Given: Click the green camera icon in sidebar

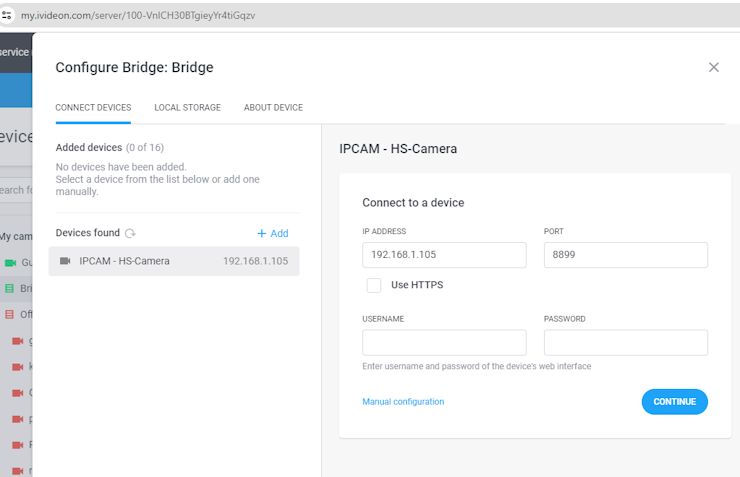Looking at the screenshot, I should pos(10,263).
